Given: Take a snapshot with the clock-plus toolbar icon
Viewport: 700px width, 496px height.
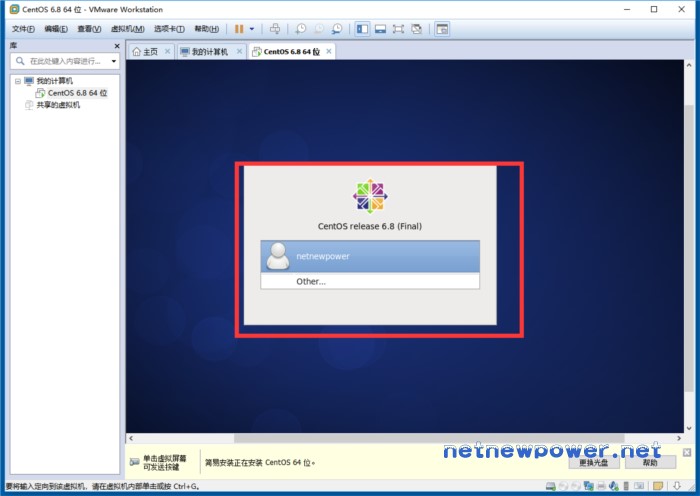Looking at the screenshot, I should [301, 29].
